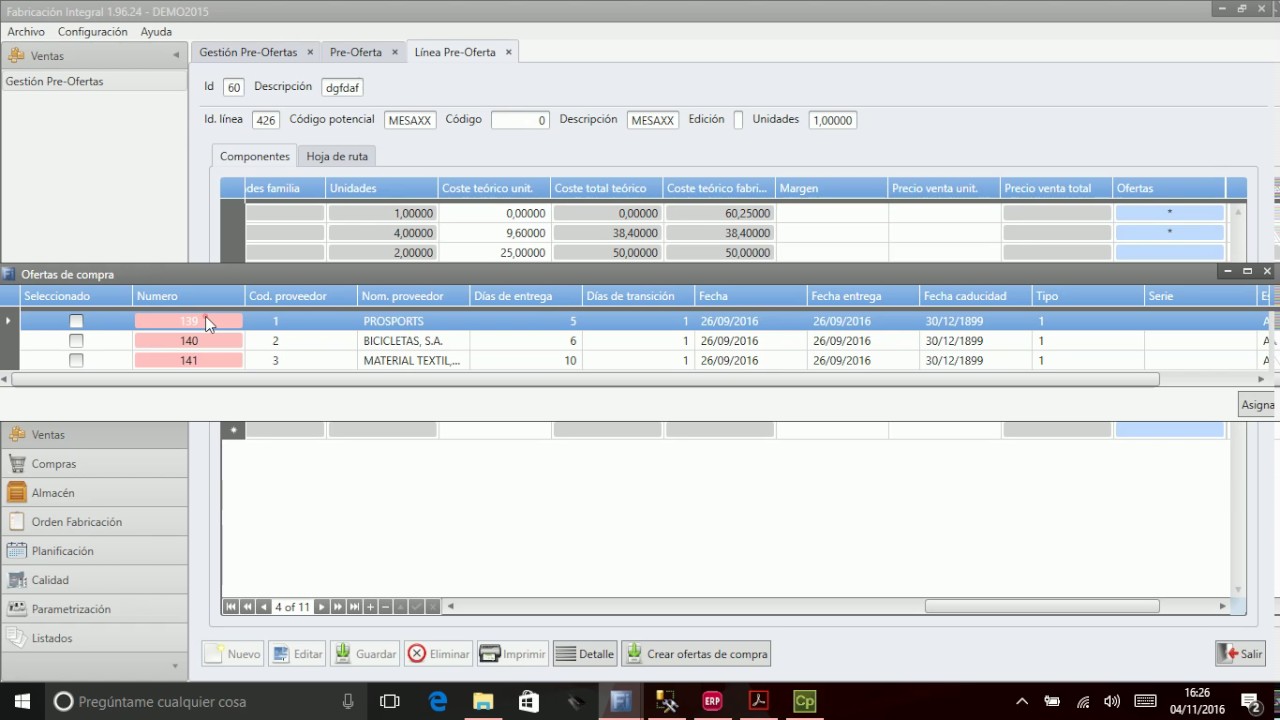Image resolution: width=1280 pixels, height=720 pixels.
Task: Tick Seleccionado checkbox for offer 139
Action: (76, 321)
